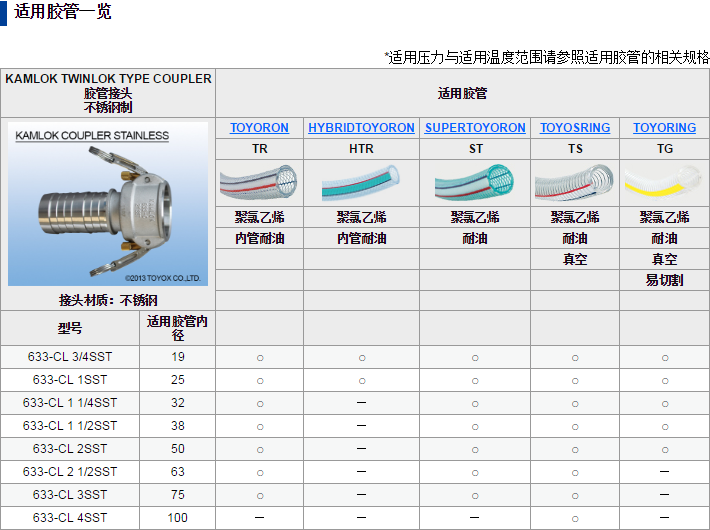Click the circle for 633-CL 1SST under HTR
Viewport: 710px width, 530px height.
[x=362, y=381]
